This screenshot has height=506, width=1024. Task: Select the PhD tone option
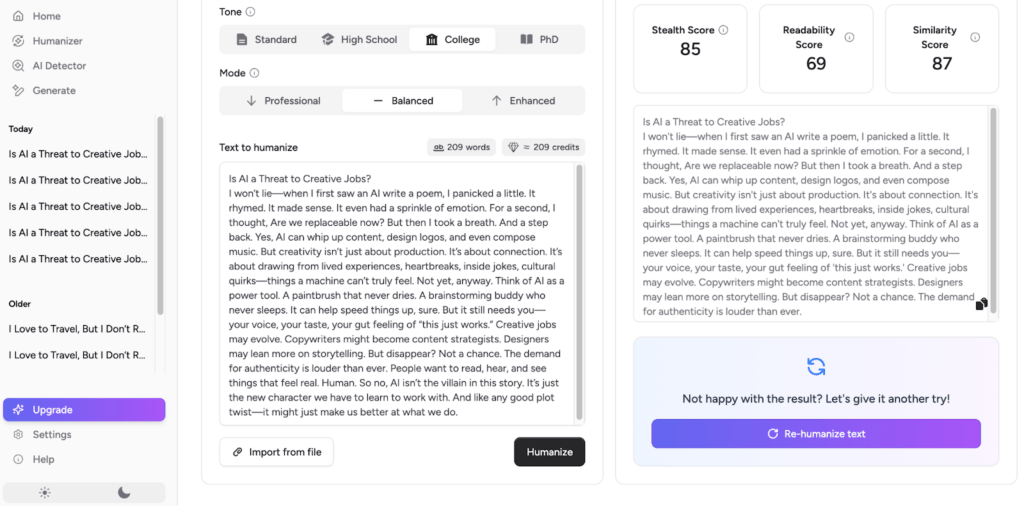click(x=540, y=40)
